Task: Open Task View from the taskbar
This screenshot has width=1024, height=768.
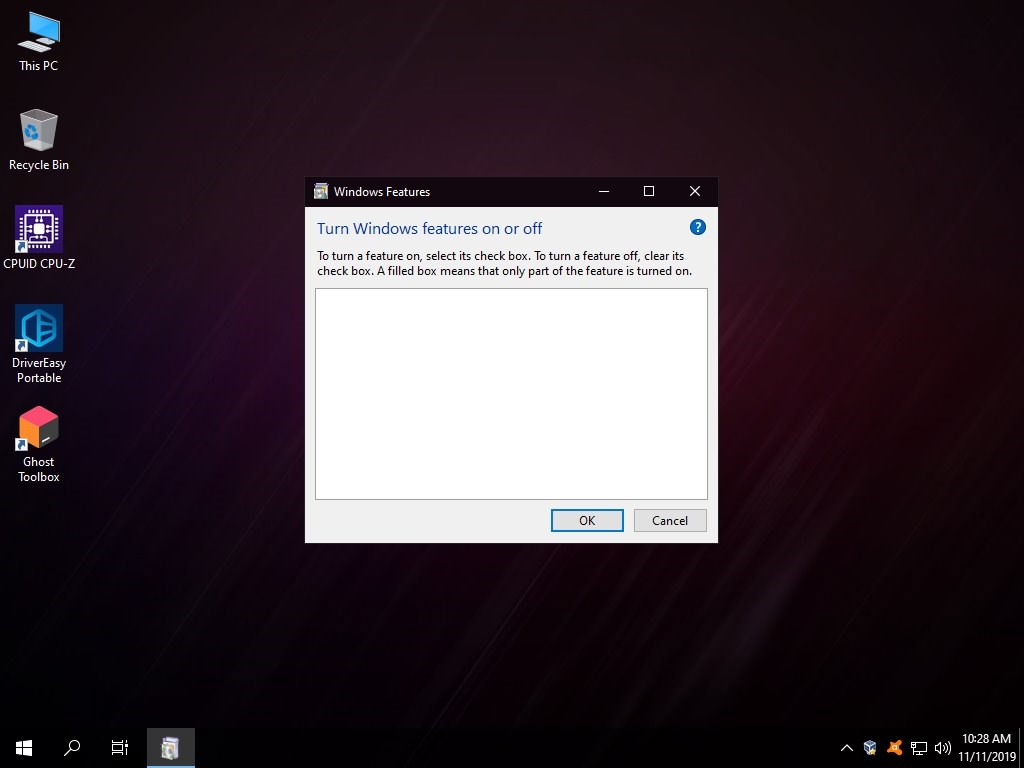Action: click(119, 747)
